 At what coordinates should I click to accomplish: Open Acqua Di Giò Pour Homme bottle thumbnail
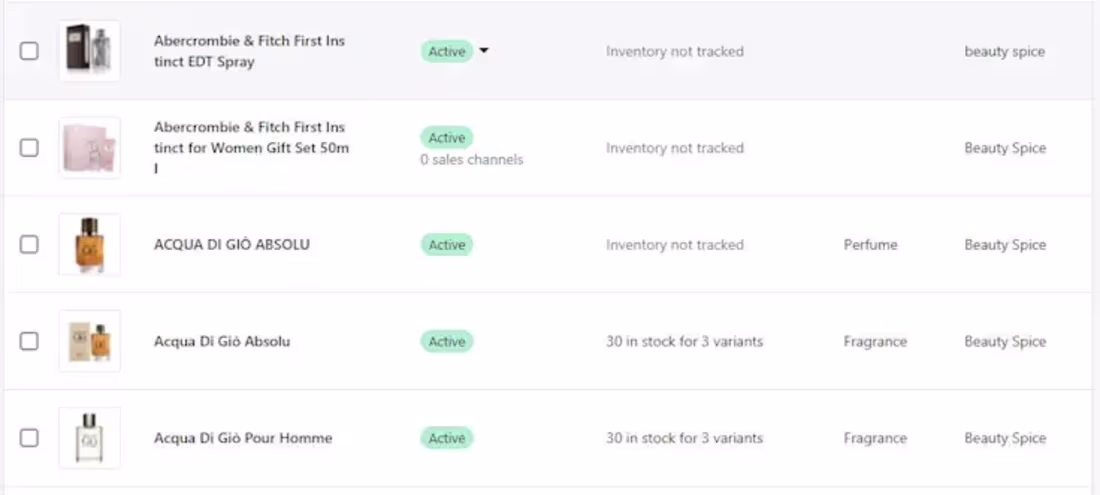(x=89, y=438)
